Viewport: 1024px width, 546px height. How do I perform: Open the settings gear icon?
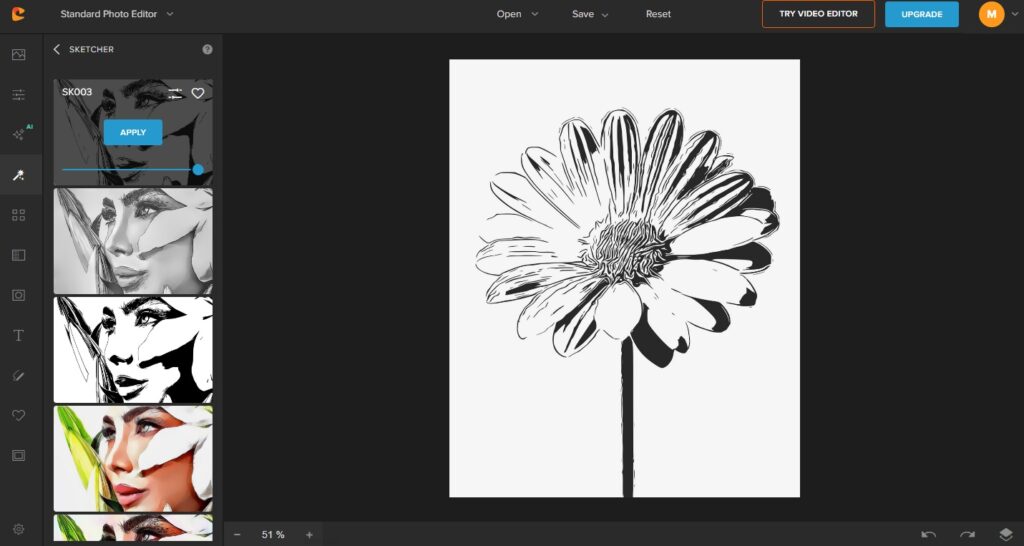click(18, 529)
